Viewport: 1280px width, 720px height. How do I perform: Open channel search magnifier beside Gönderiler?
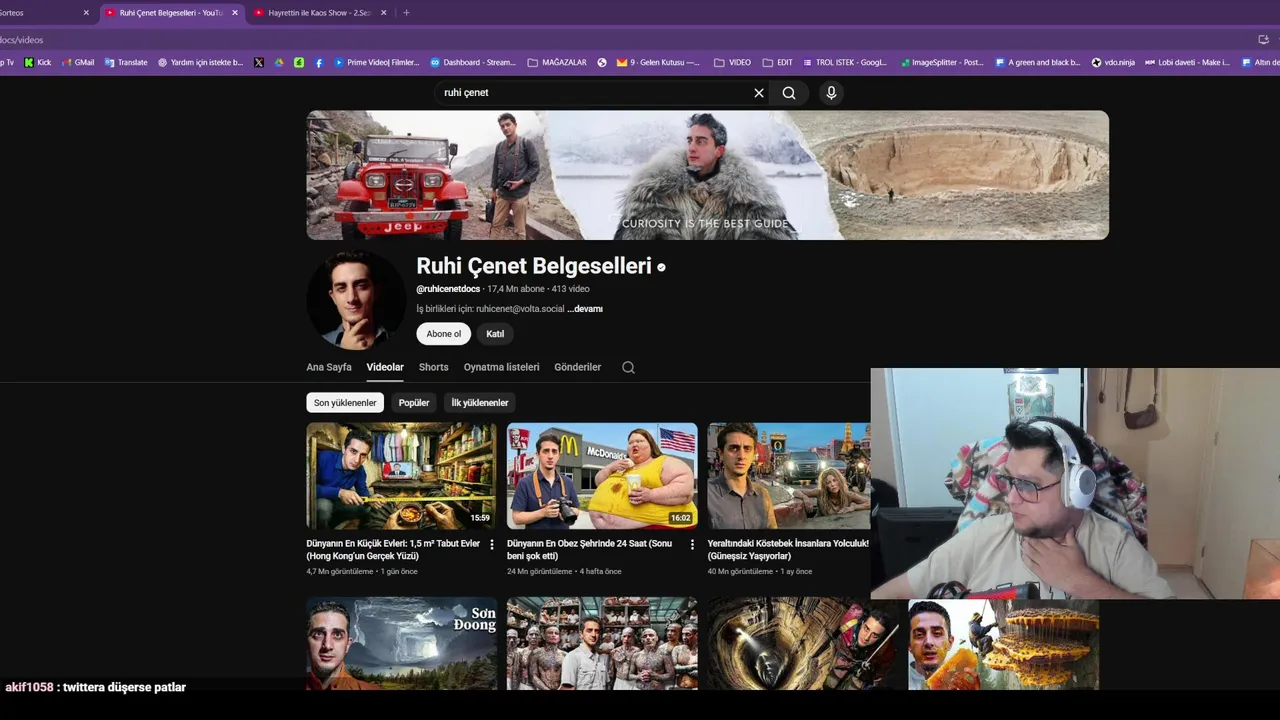pos(628,367)
